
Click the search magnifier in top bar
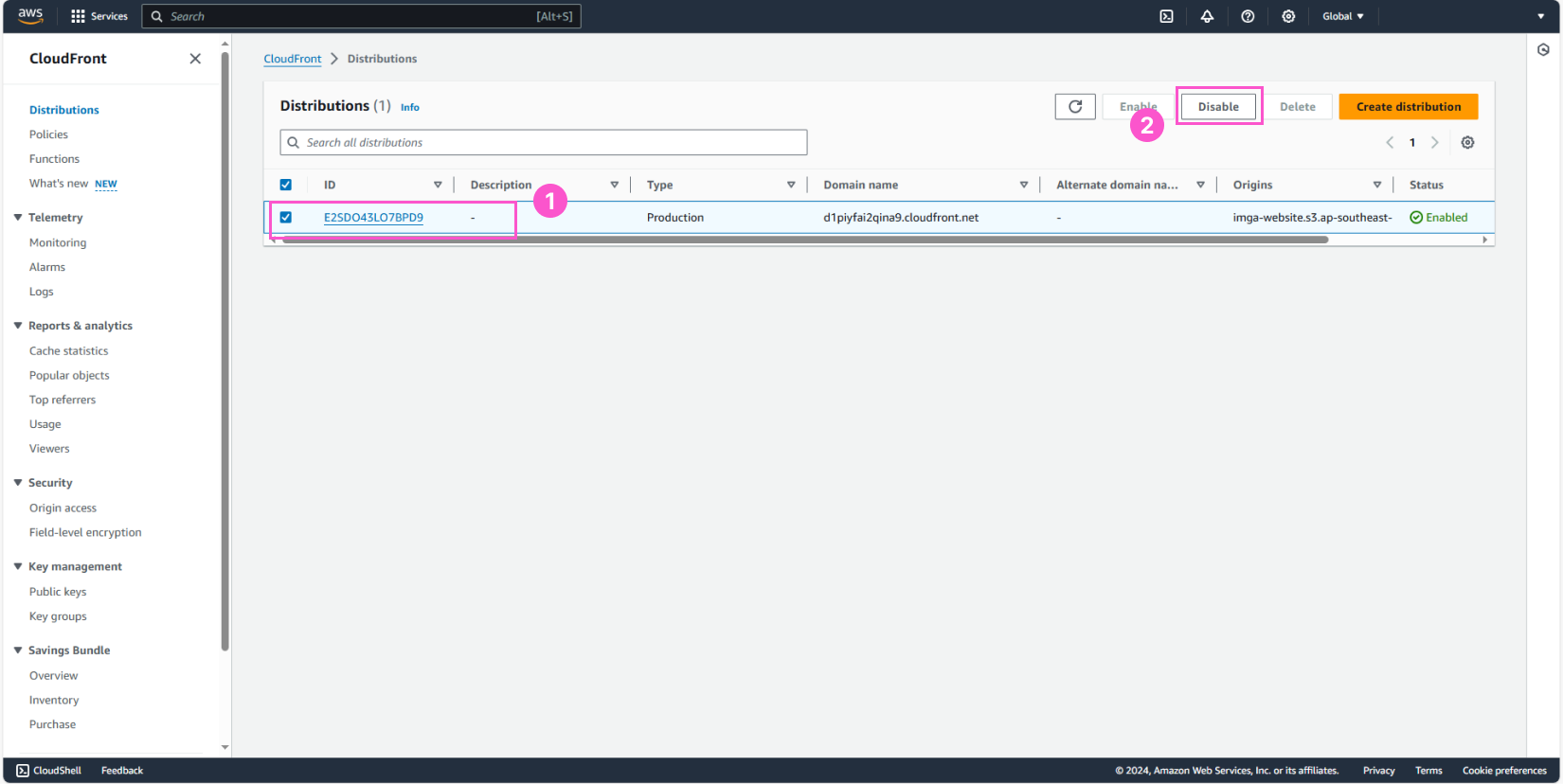pyautogui.click(x=157, y=16)
